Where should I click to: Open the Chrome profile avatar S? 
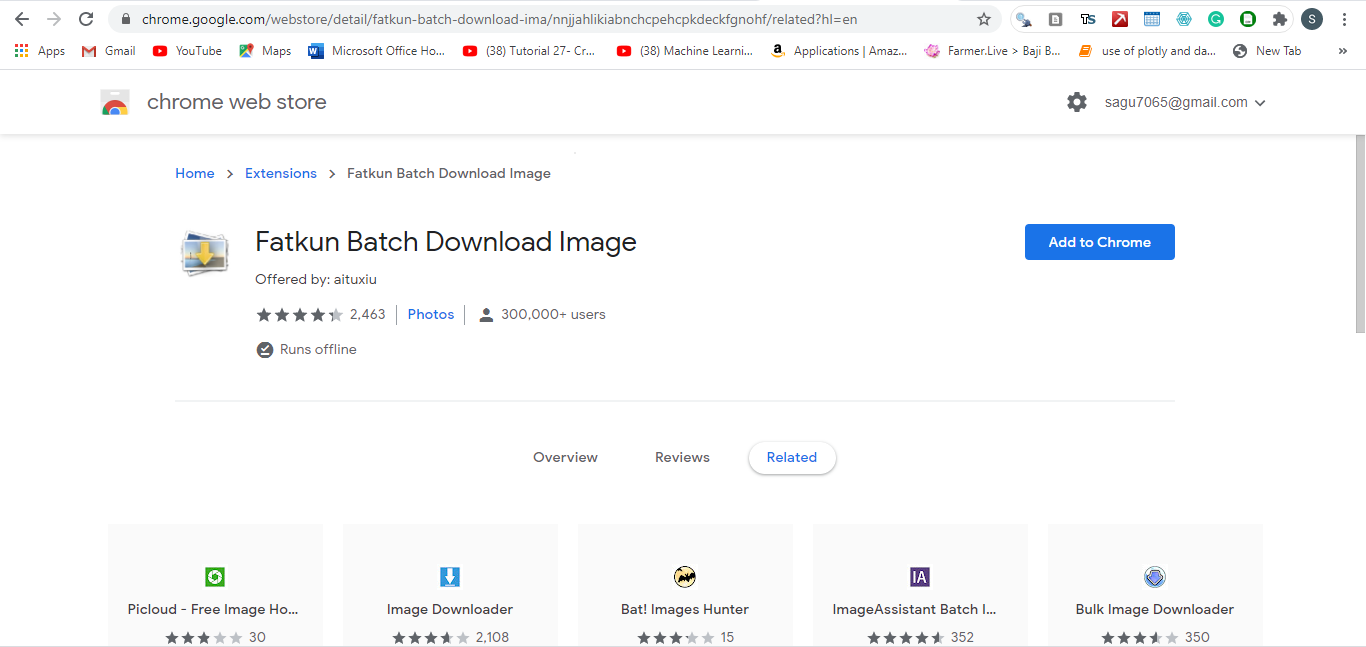tap(1312, 19)
